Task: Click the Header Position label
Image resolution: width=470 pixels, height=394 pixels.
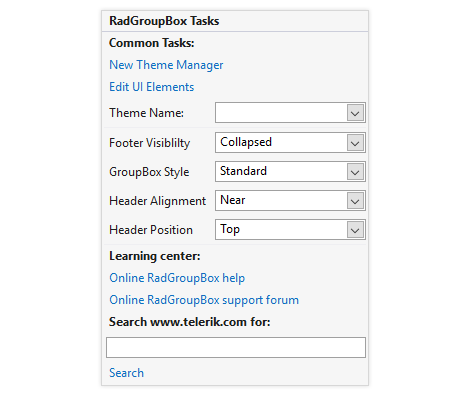Action: [151, 230]
